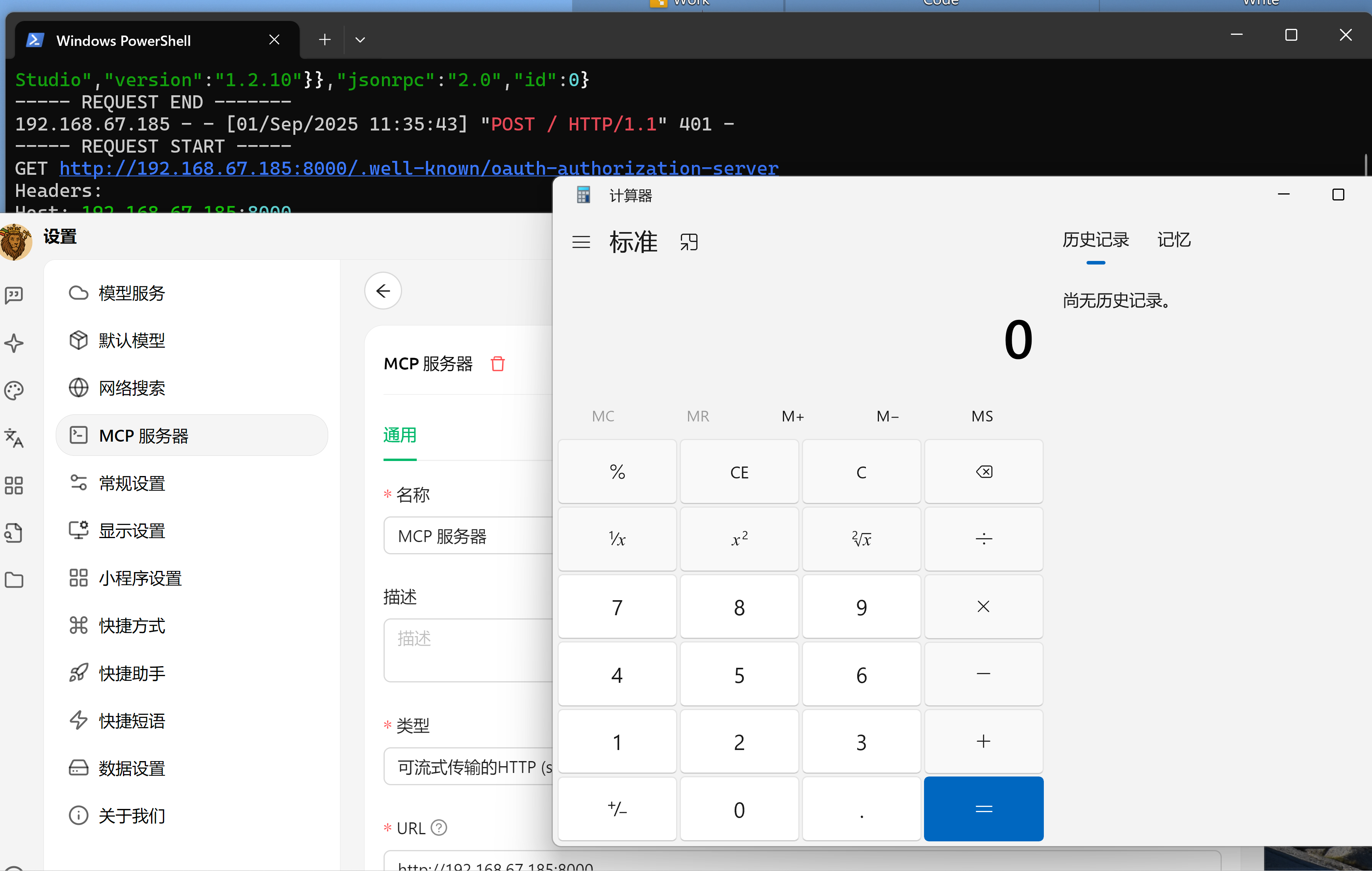Select the 通用 general tab
This screenshot has width=1372, height=871.
tap(399, 435)
